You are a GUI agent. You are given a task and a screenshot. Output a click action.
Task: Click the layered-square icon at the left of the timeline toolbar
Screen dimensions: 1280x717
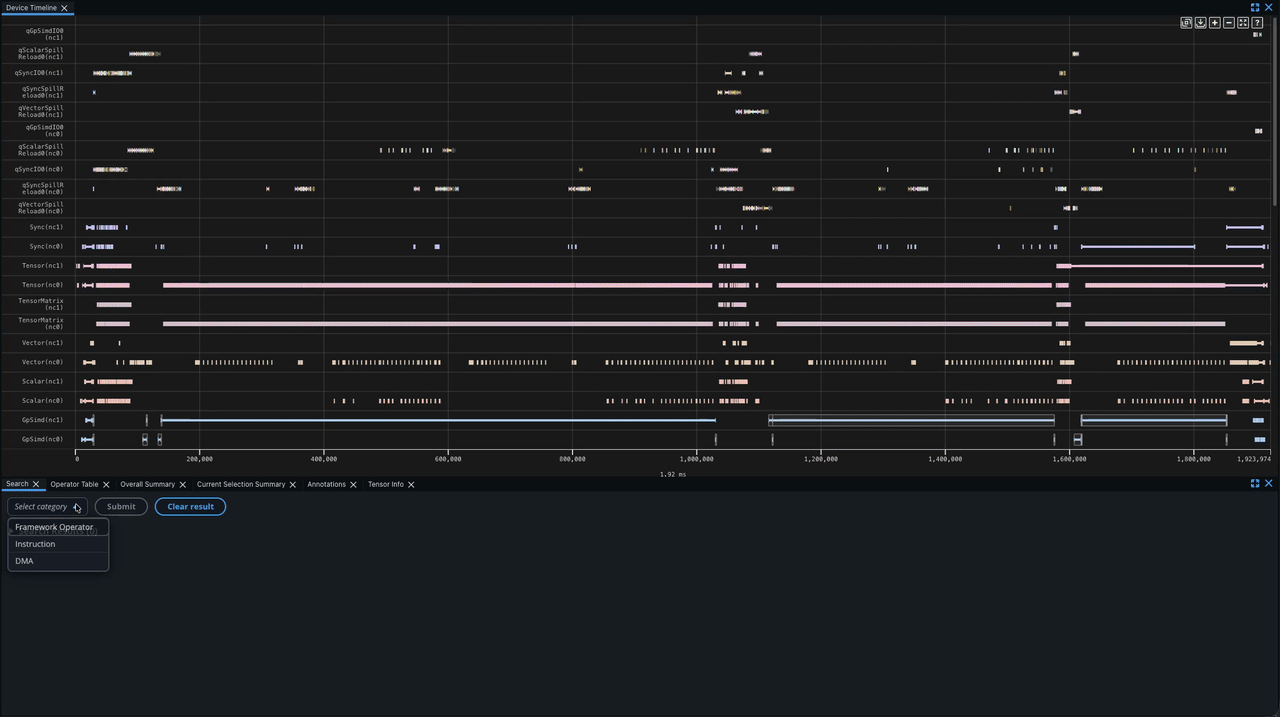point(1186,23)
